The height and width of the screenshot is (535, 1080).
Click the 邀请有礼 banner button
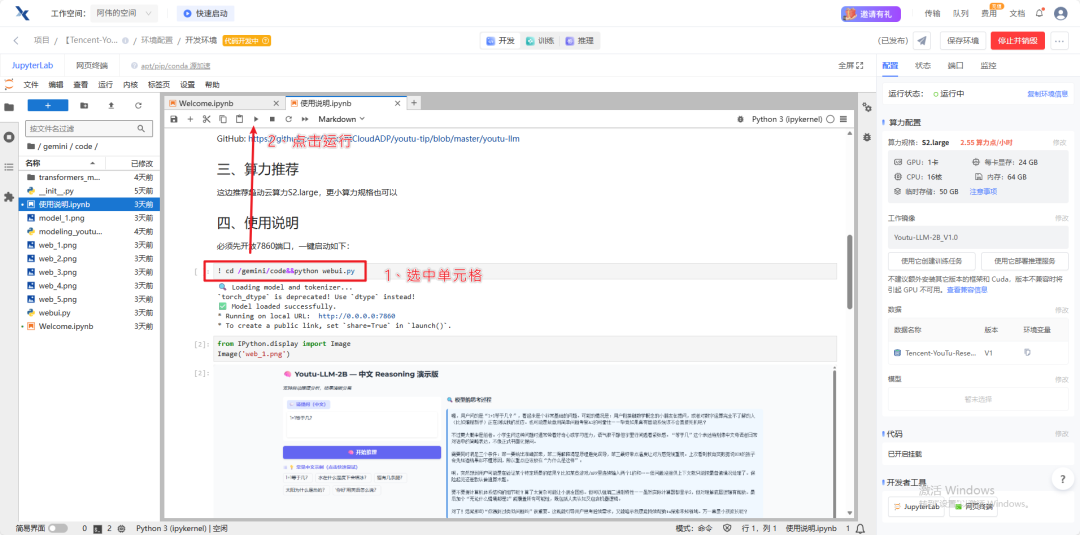[871, 13]
